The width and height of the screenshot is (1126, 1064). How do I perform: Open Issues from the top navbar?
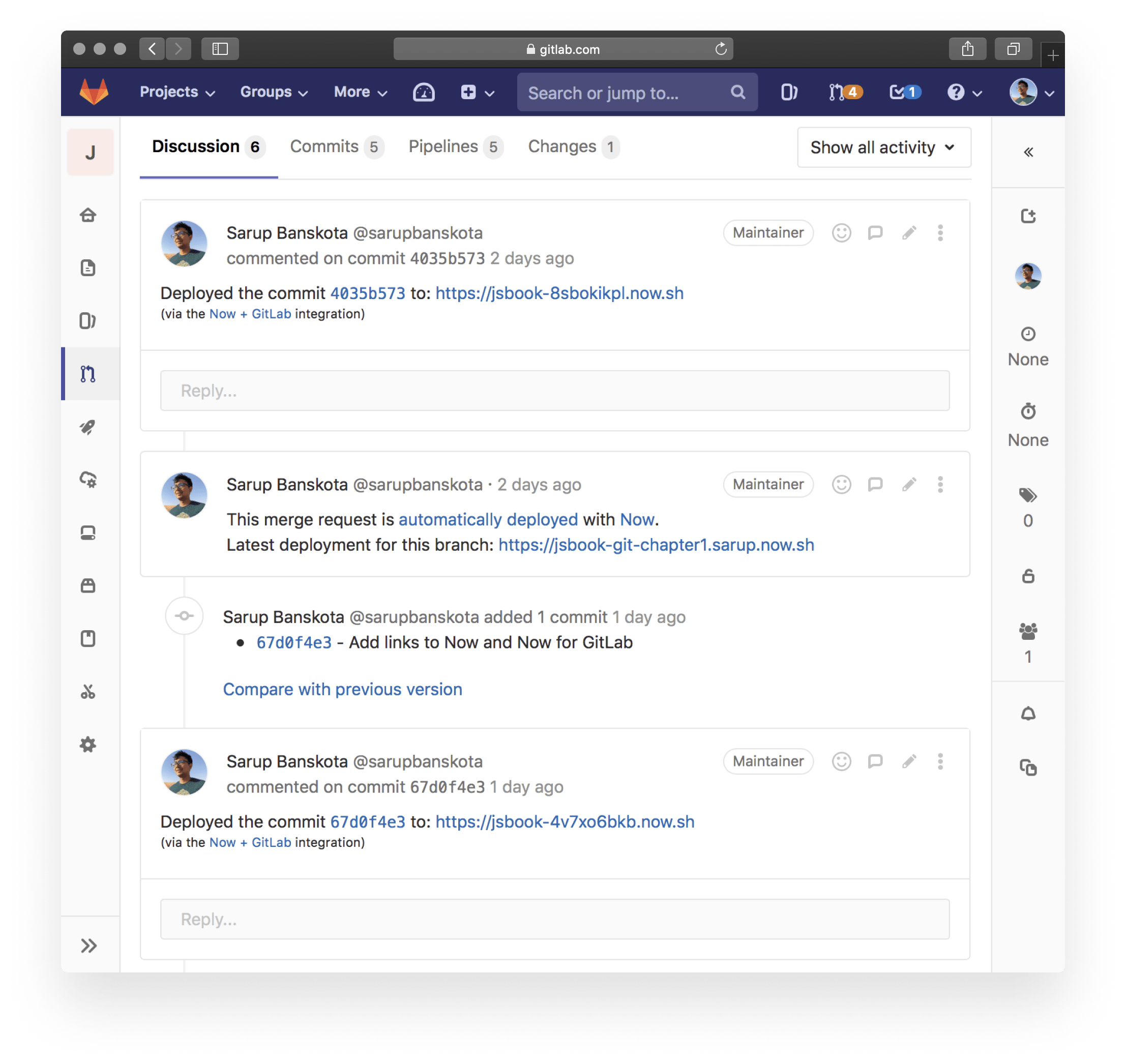789,92
